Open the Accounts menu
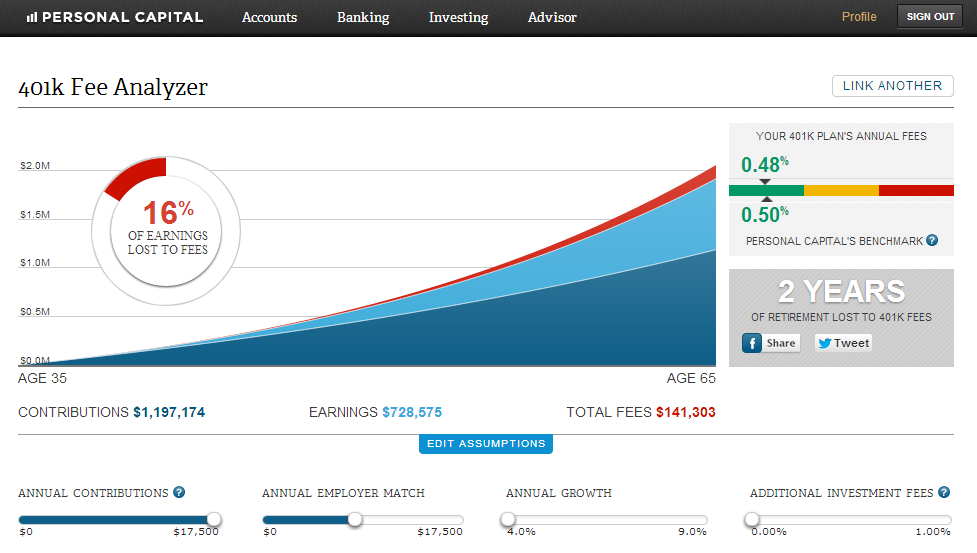 tap(269, 17)
